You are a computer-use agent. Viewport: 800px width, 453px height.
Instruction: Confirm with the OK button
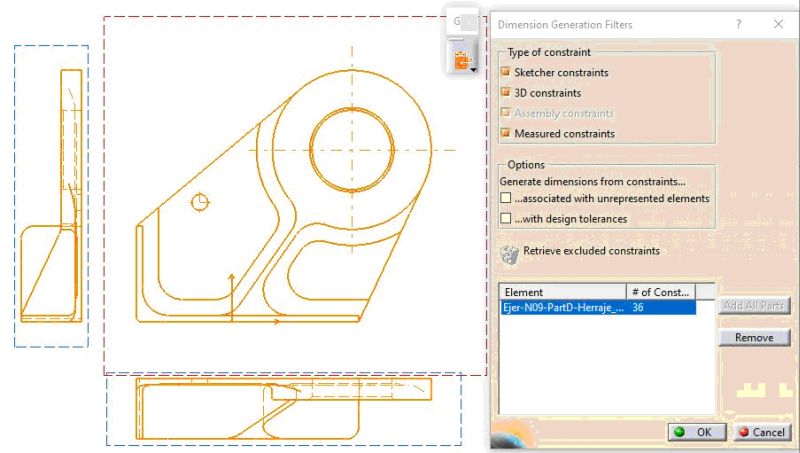(x=694, y=432)
